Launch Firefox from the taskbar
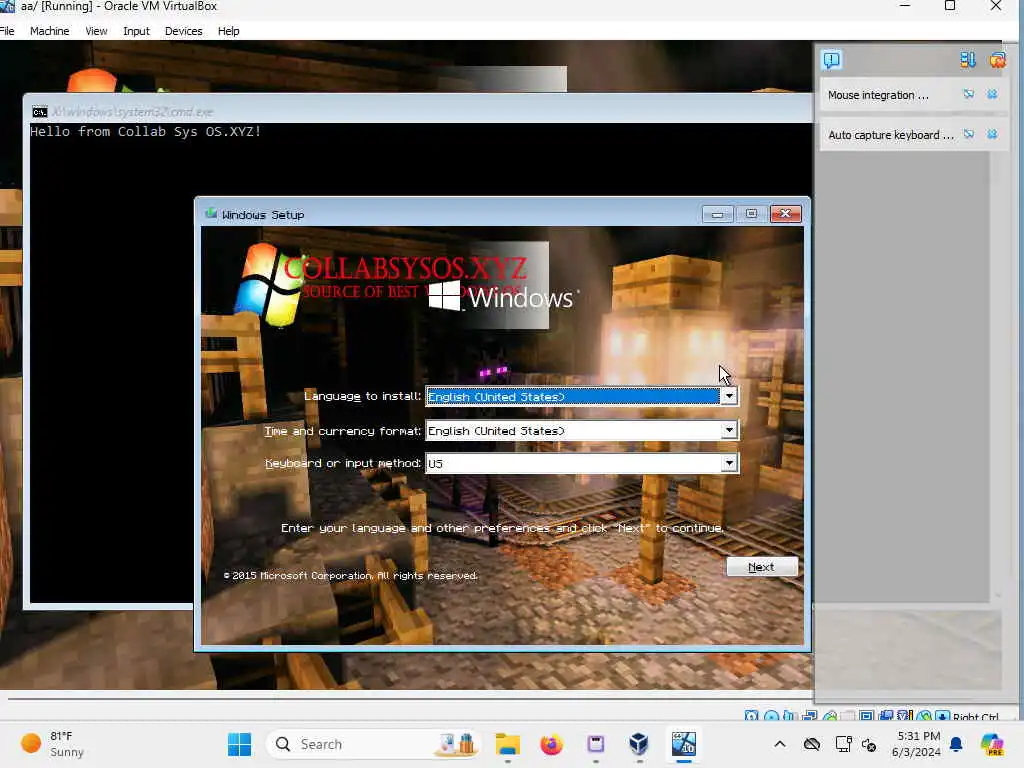Viewport: 1024px width, 768px height. click(x=551, y=744)
